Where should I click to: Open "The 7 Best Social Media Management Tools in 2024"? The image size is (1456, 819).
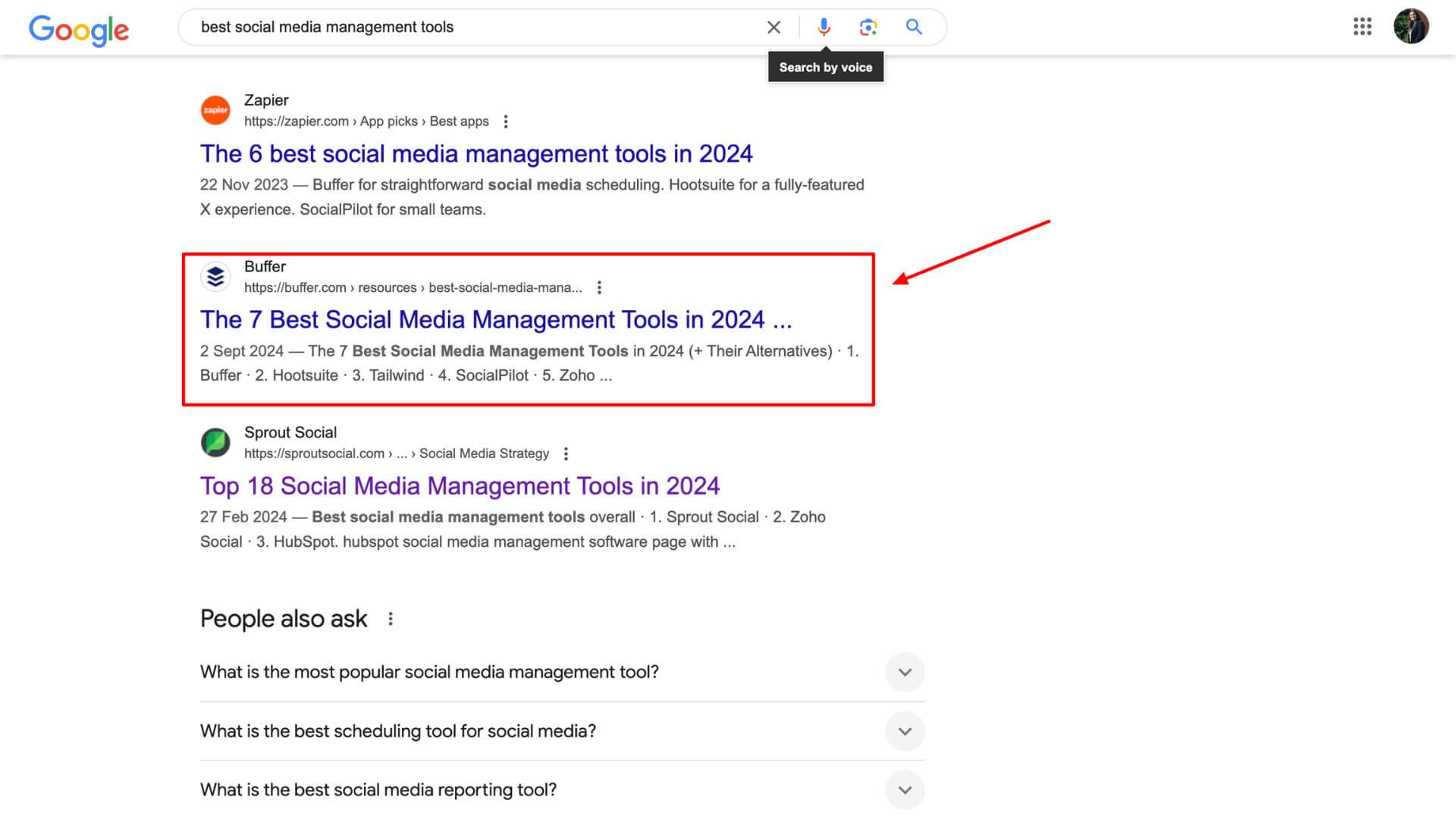pyautogui.click(x=496, y=320)
